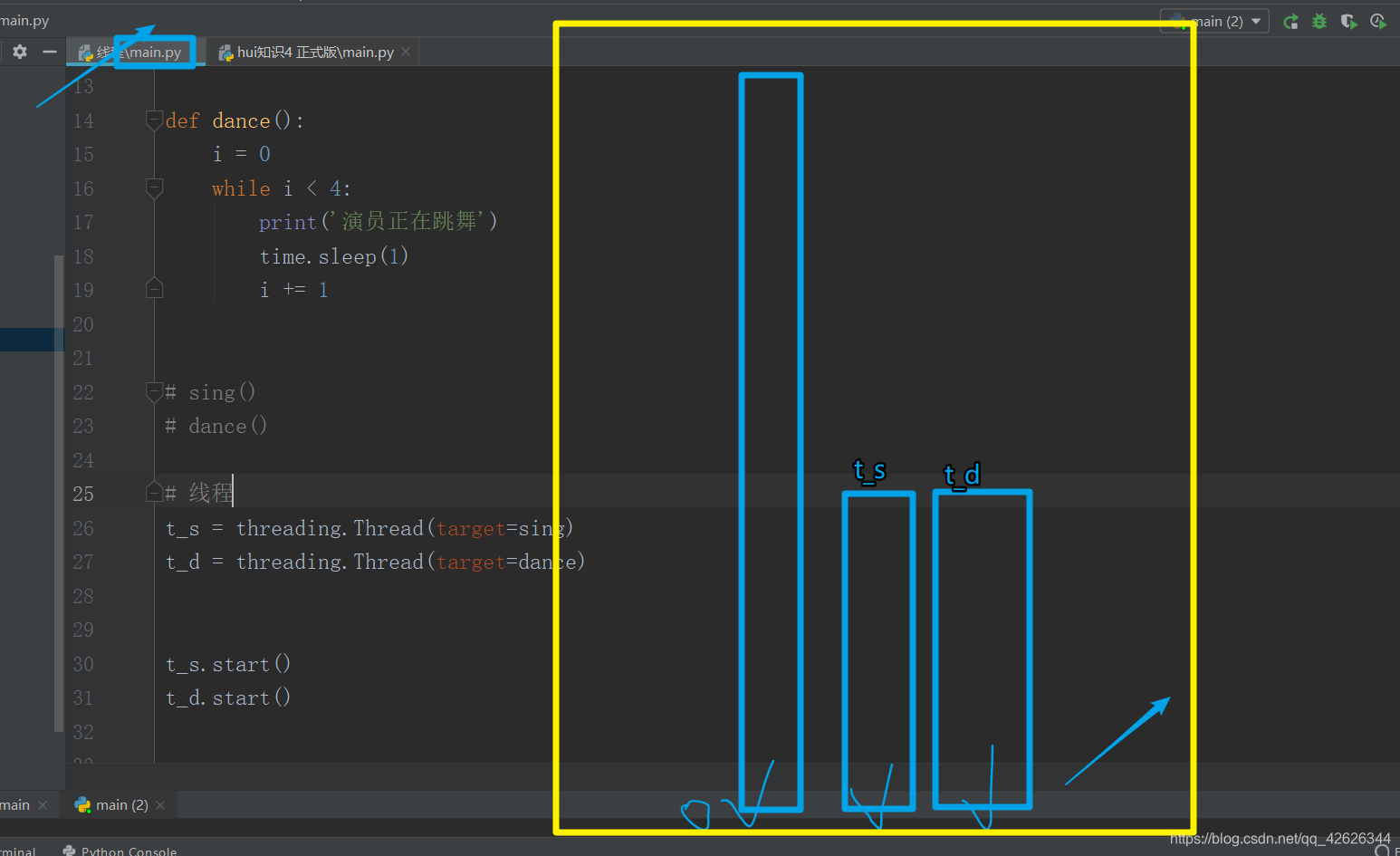Screen dimensions: 1400x856
Task: Open the main (2) run configuration dropdown
Action: pos(1214,21)
